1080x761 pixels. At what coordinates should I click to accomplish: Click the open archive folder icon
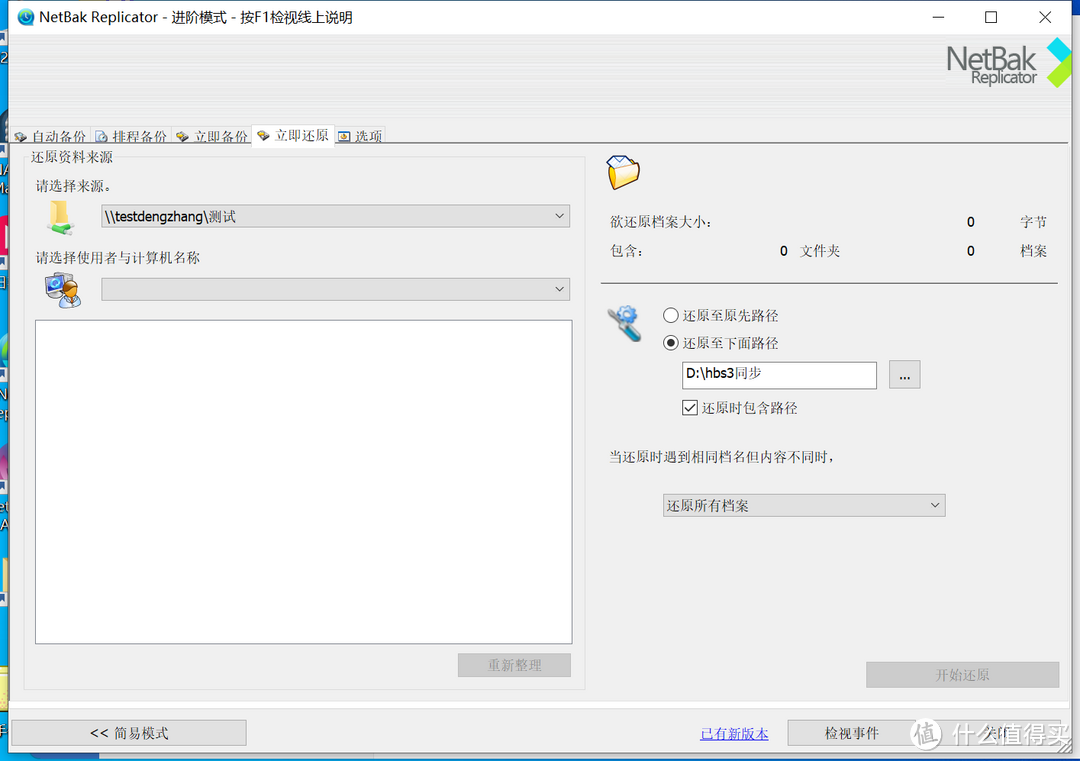[622, 170]
